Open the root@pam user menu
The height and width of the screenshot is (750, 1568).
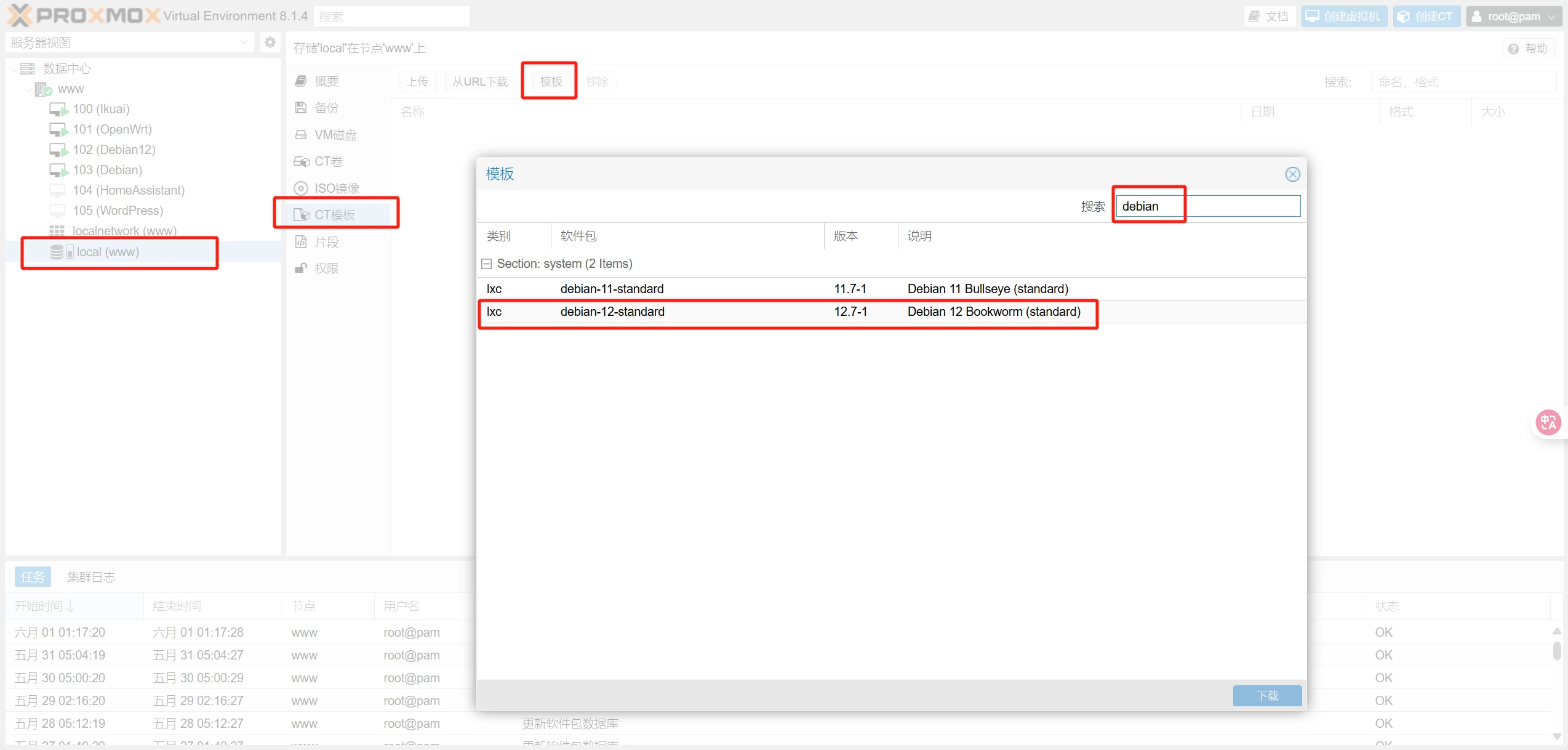(1513, 17)
